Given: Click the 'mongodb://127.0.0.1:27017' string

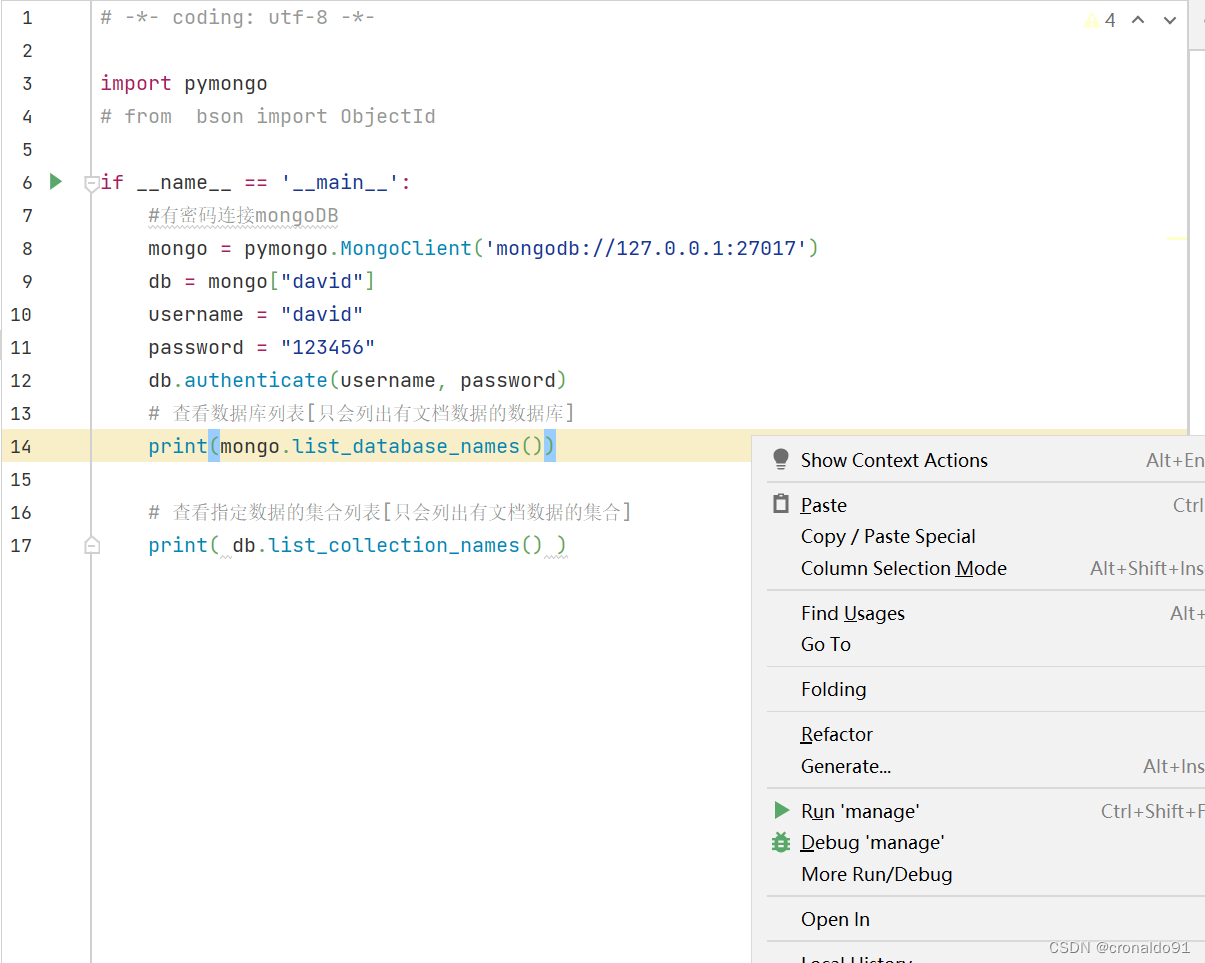Looking at the screenshot, I should click(x=646, y=248).
